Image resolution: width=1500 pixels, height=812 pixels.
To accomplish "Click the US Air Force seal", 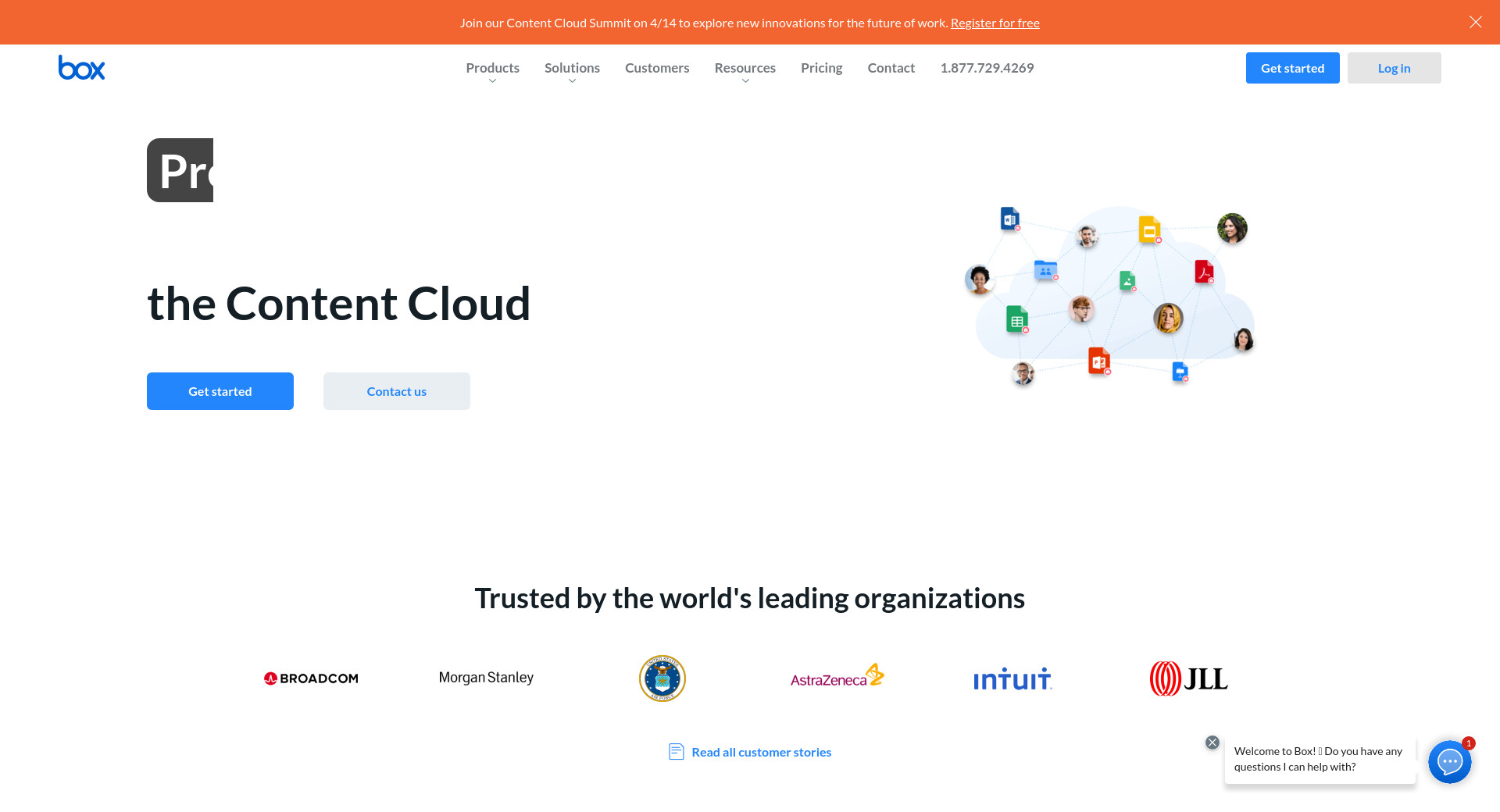I will [662, 678].
